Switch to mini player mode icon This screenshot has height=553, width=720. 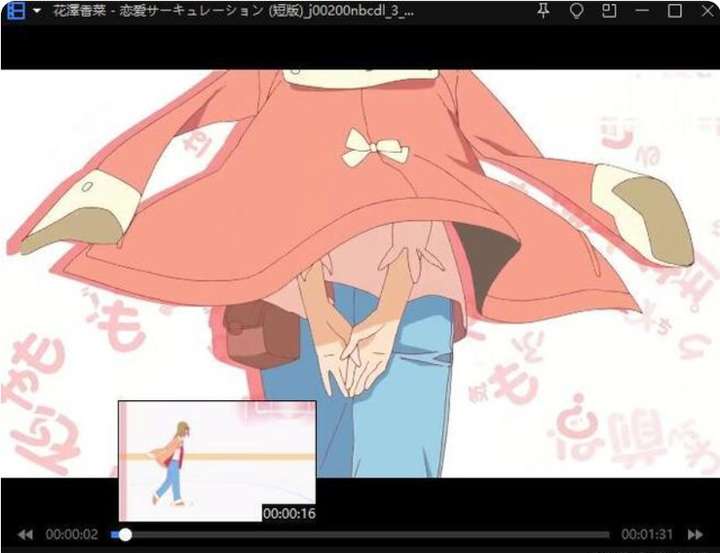(609, 11)
